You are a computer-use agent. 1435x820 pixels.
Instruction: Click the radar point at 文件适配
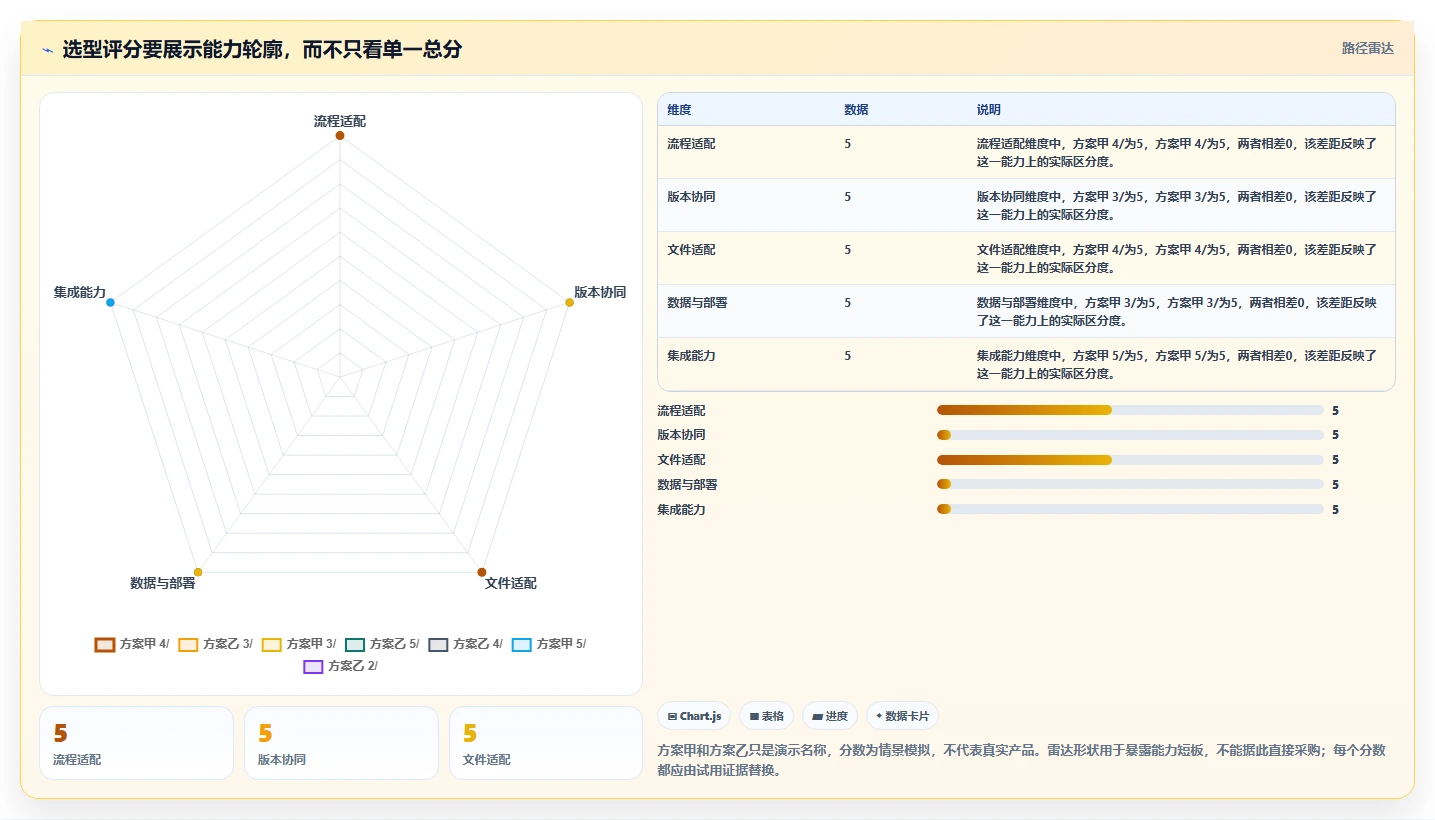(481, 572)
